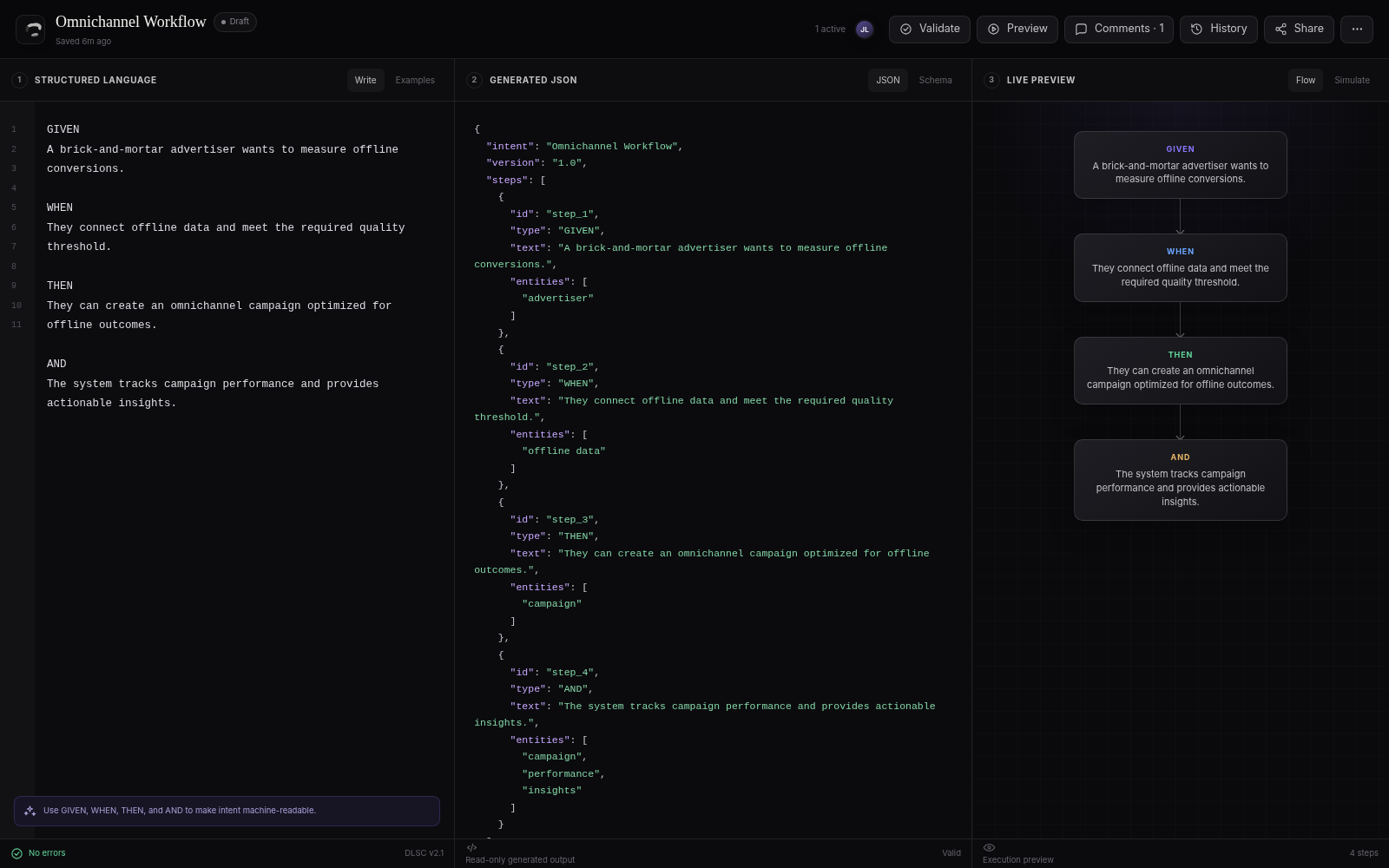The width and height of the screenshot is (1389, 868).
Task: Click the JL user avatar
Action: (864, 30)
